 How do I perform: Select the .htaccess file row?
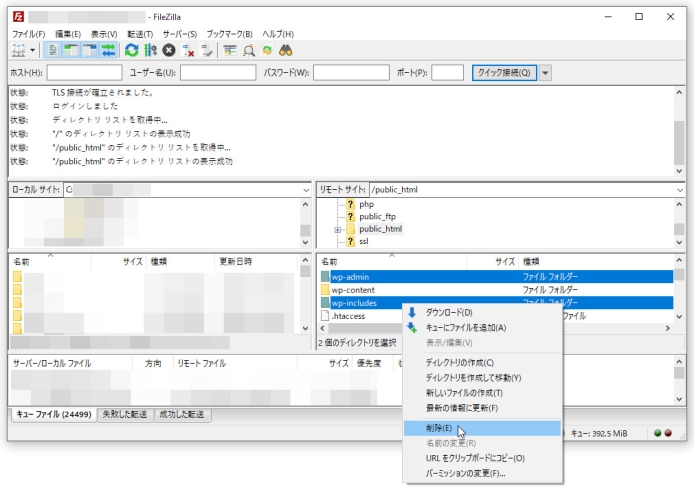[348, 316]
